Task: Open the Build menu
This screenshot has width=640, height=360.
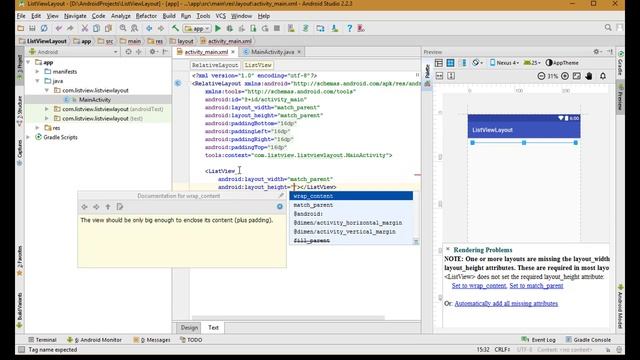Action: tap(169, 16)
